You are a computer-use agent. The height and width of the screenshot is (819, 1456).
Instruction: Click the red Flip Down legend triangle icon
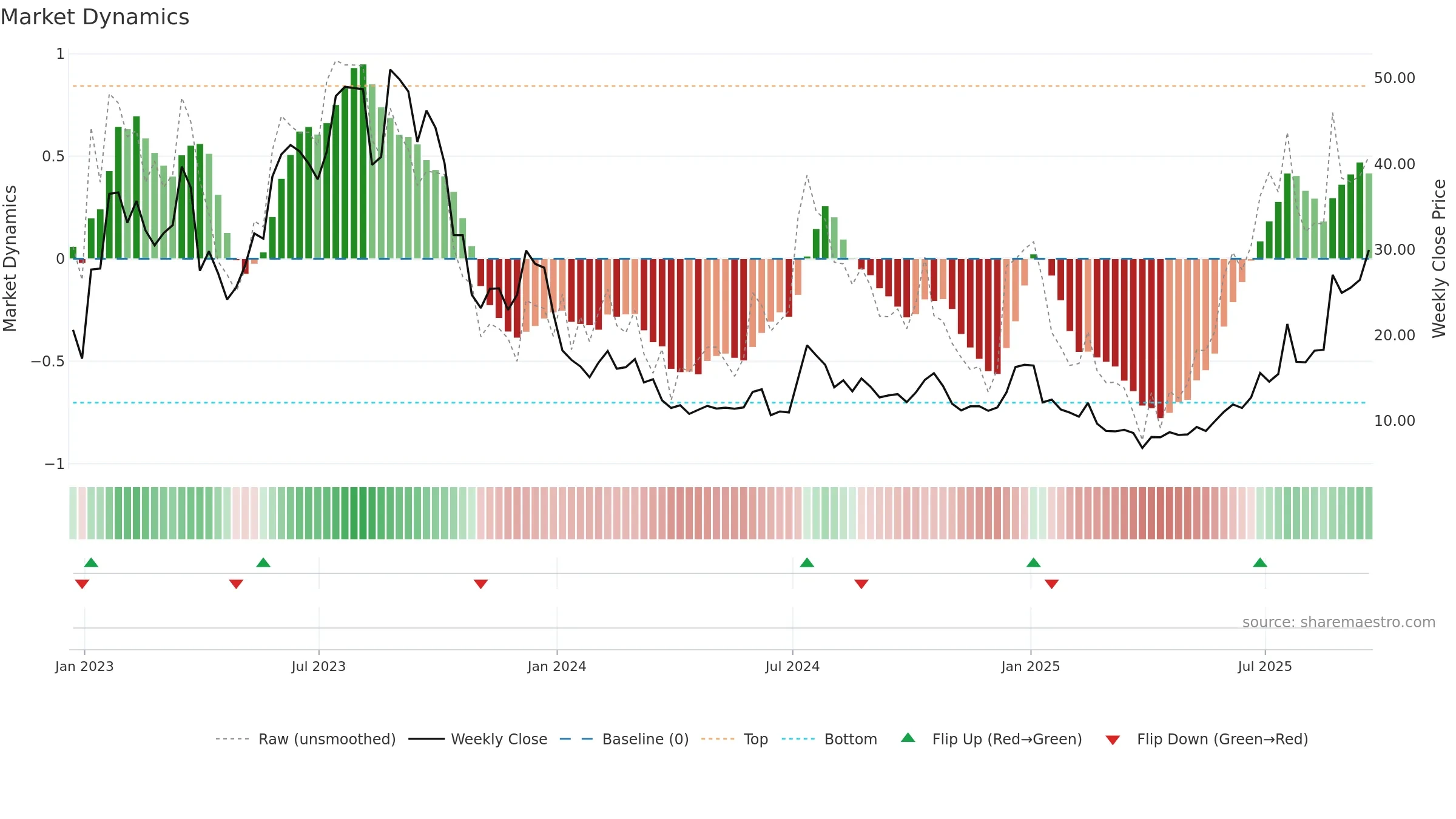tap(1113, 740)
